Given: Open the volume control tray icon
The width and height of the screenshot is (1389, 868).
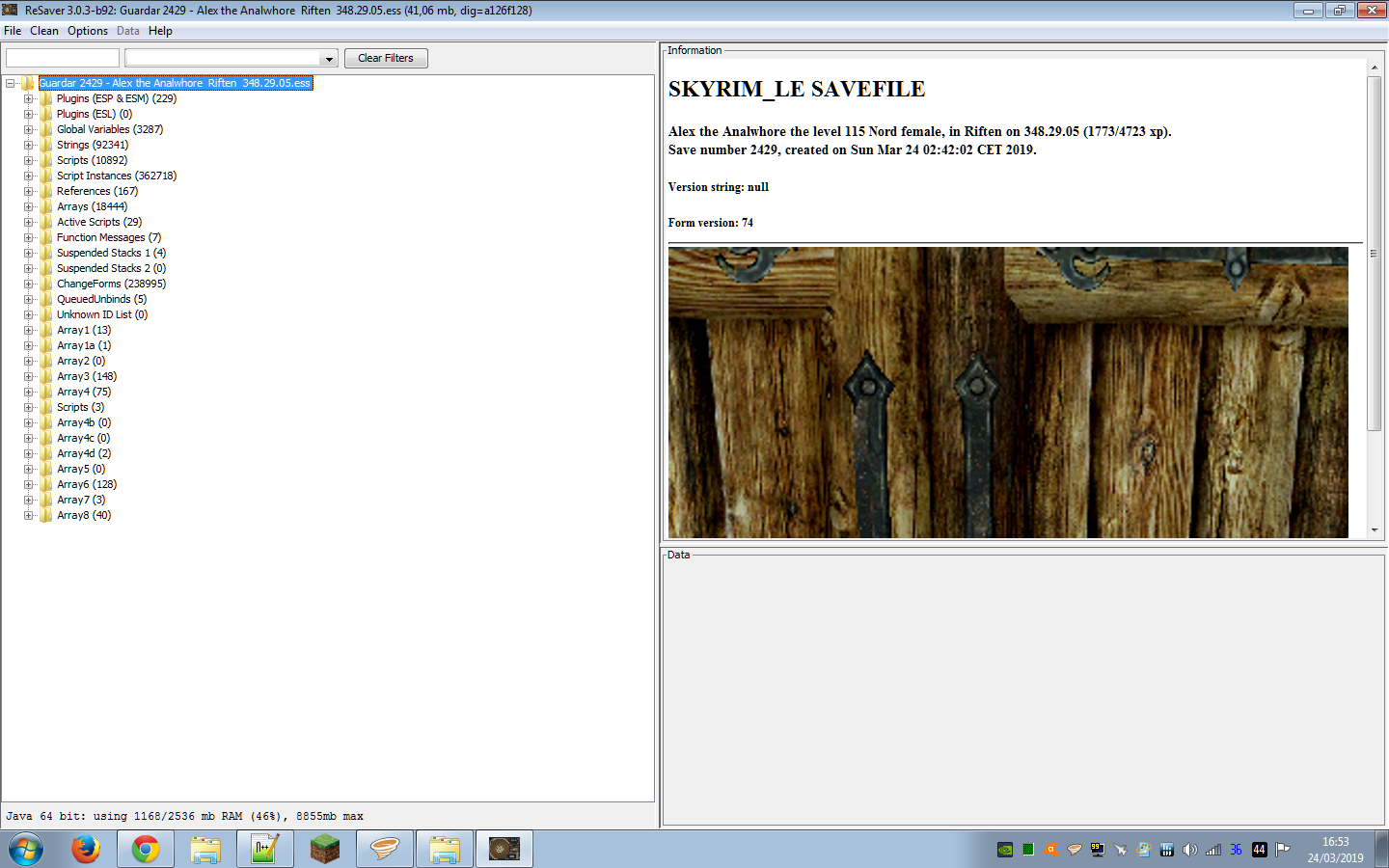Looking at the screenshot, I should pyautogui.click(x=1190, y=850).
